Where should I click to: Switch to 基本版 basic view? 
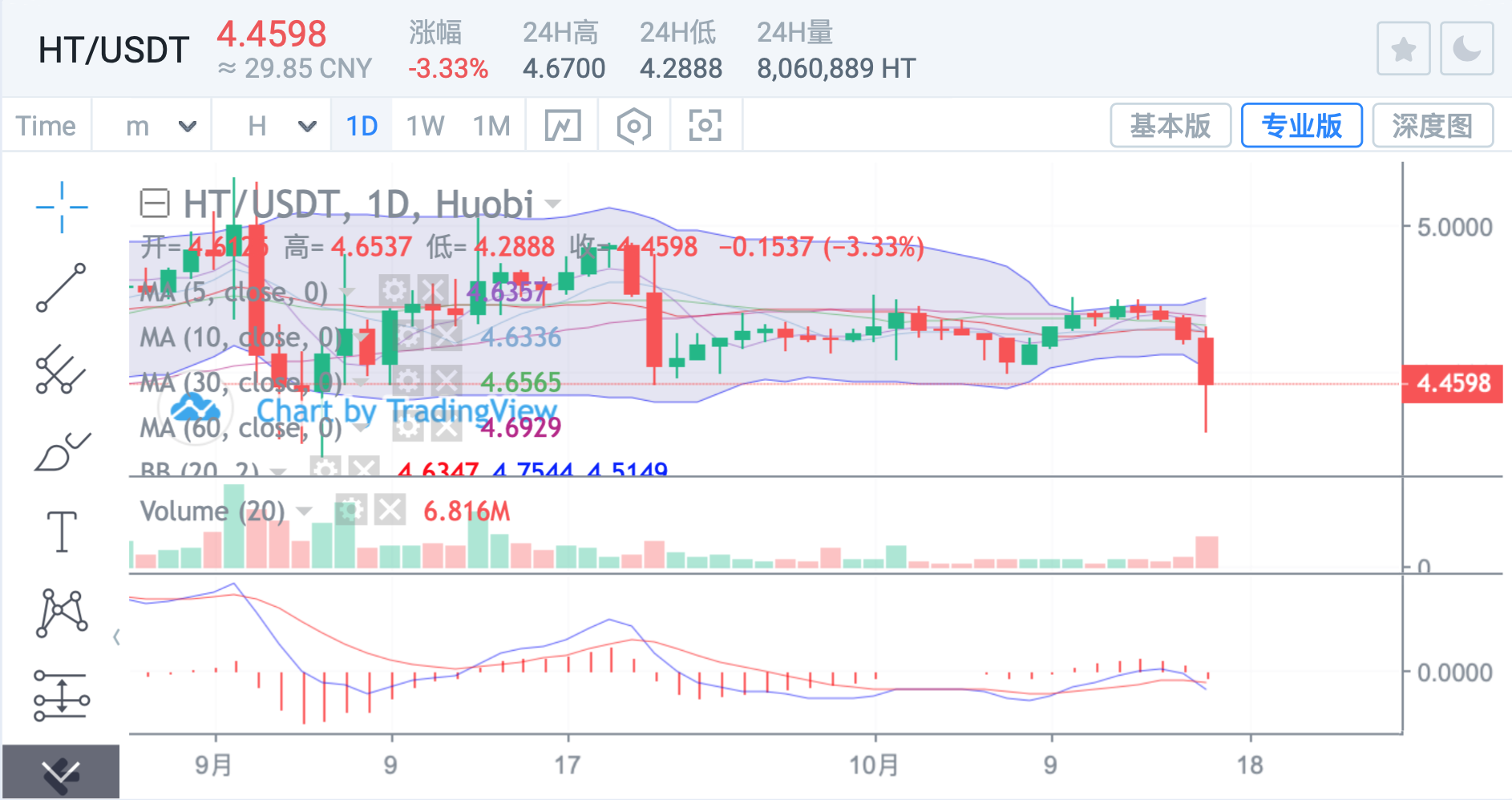[1170, 126]
